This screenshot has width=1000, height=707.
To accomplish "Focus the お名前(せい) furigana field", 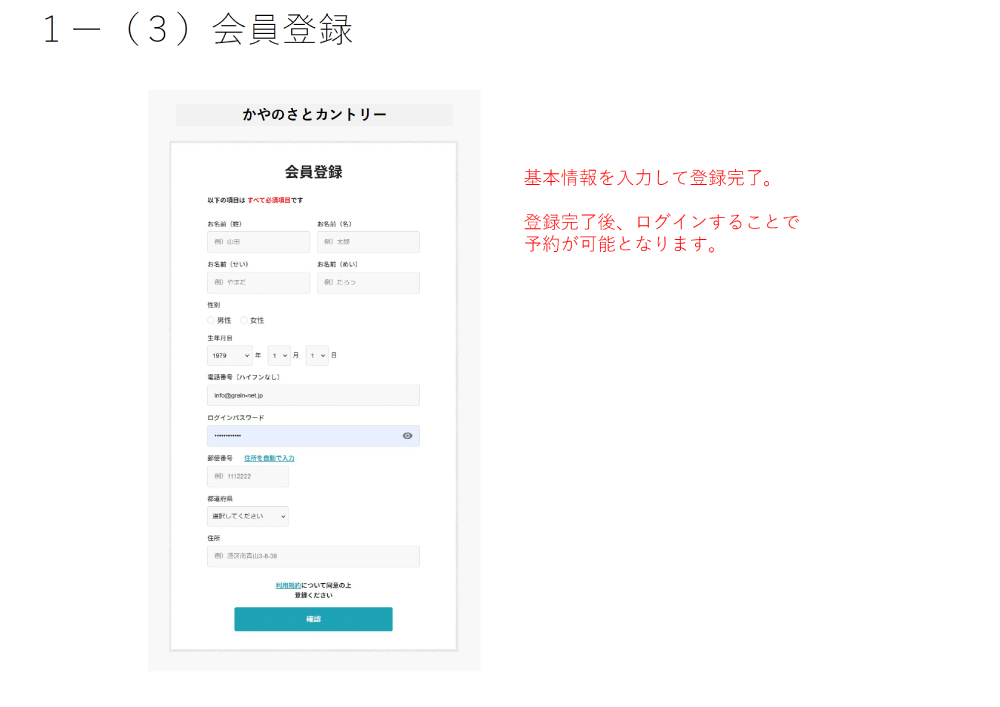I will point(258,283).
